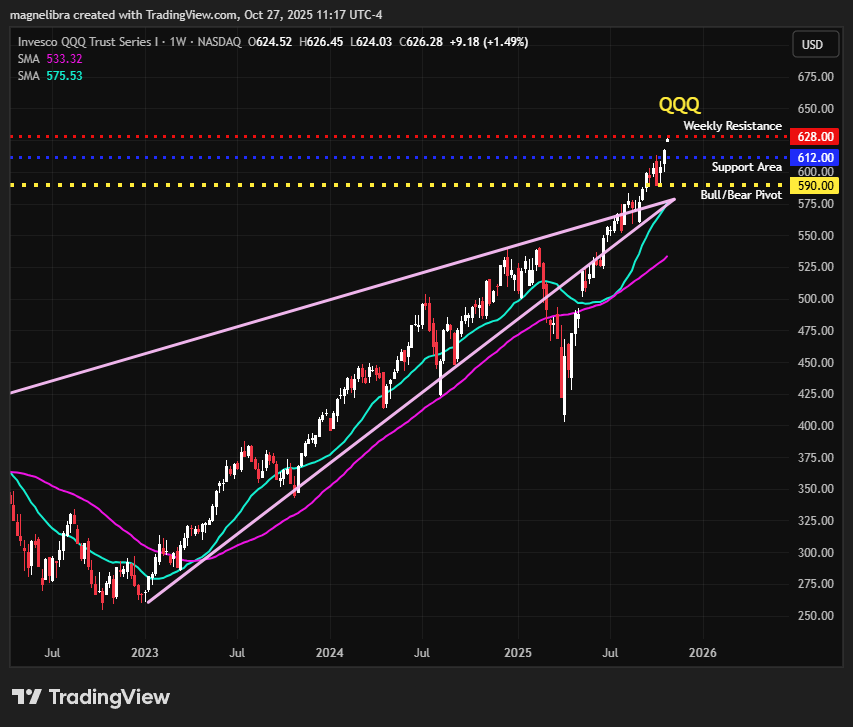Click the 675.00 price axis label
Image resolution: width=853 pixels, height=727 pixels.
tap(815, 77)
